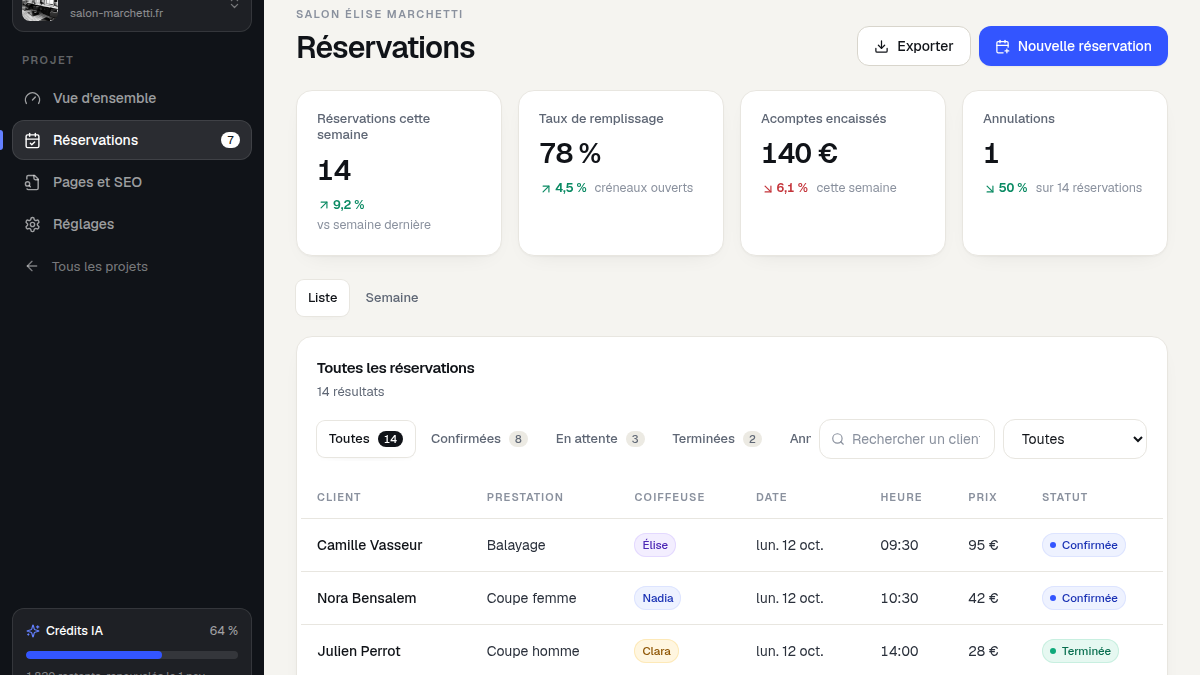Viewport: 1200px width, 675px height.
Task: Click the DATE column header
Action: (x=772, y=497)
